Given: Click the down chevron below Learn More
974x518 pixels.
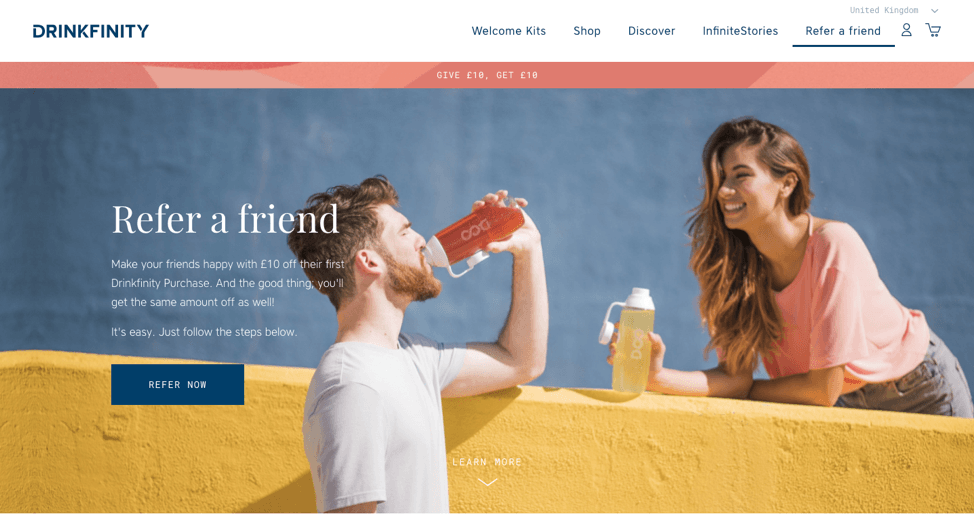Looking at the screenshot, I should tap(487, 482).
